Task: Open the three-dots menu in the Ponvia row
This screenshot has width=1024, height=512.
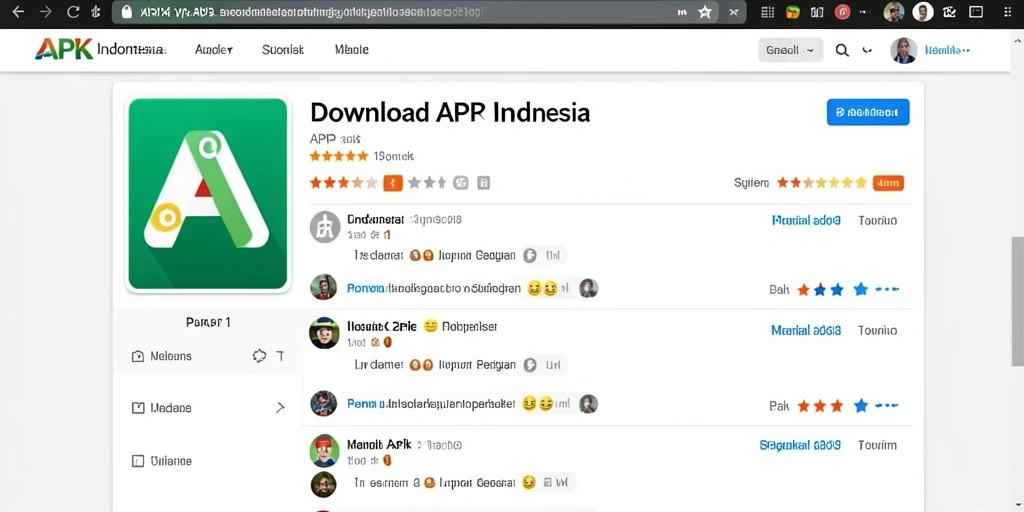Action: point(887,289)
